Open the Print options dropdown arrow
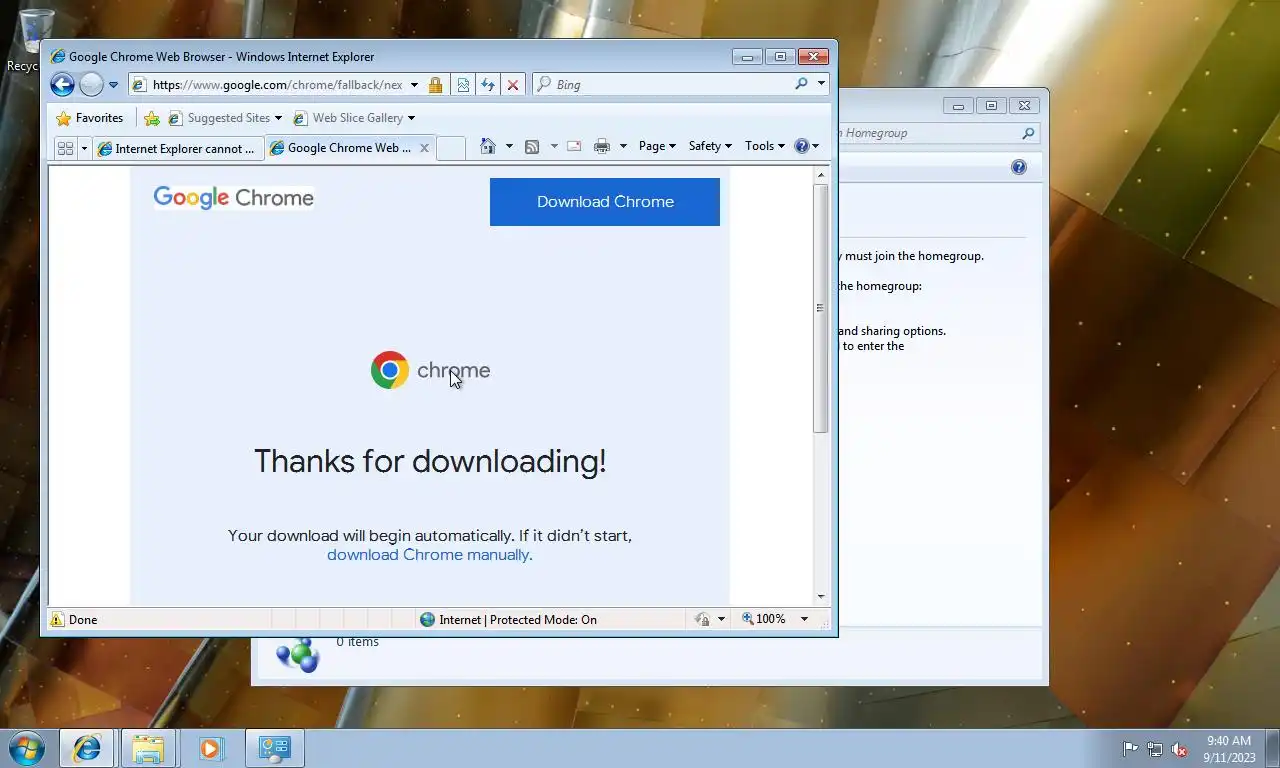This screenshot has width=1280, height=768. [x=623, y=146]
